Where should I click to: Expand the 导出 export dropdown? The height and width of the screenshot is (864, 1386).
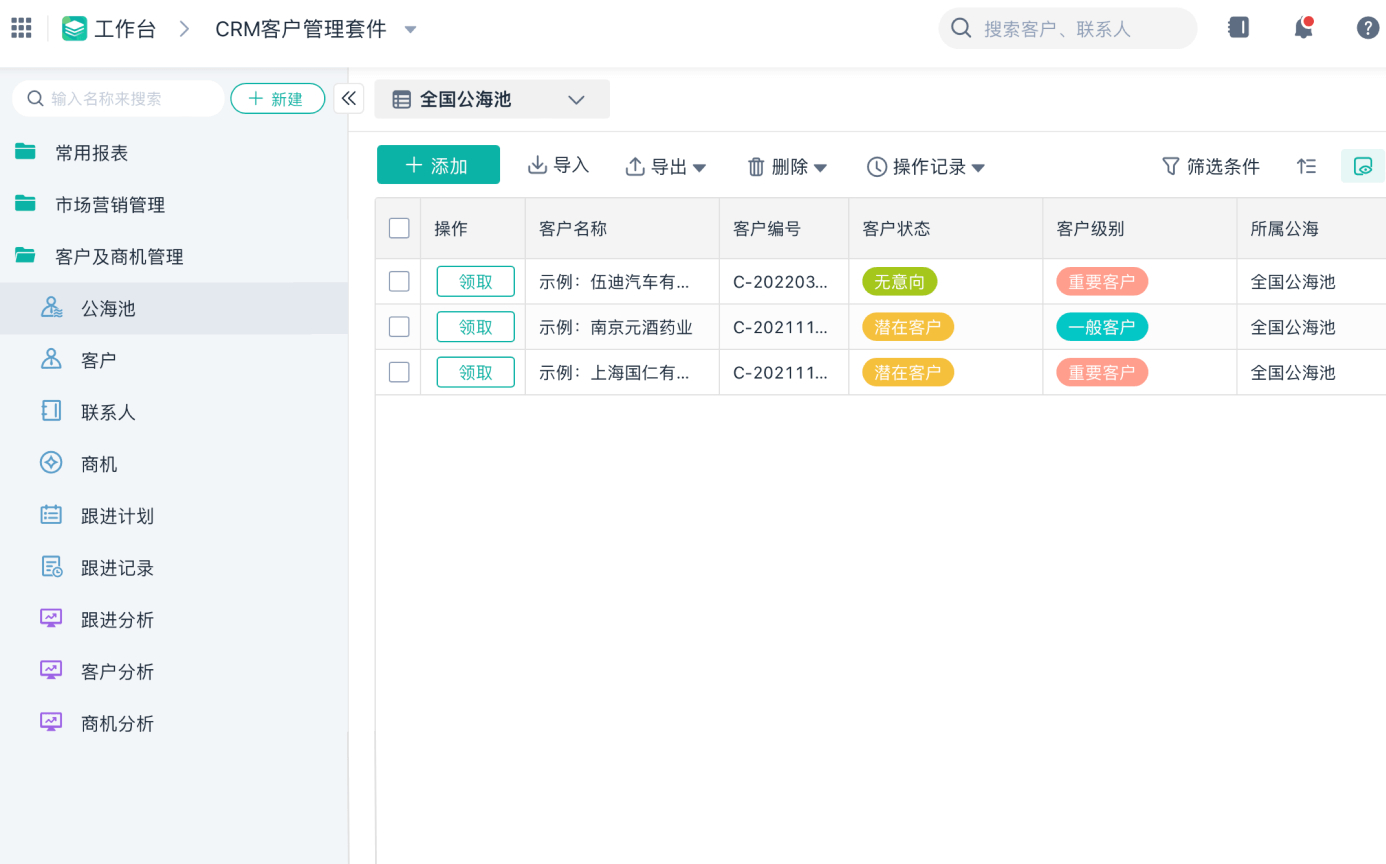(700, 168)
